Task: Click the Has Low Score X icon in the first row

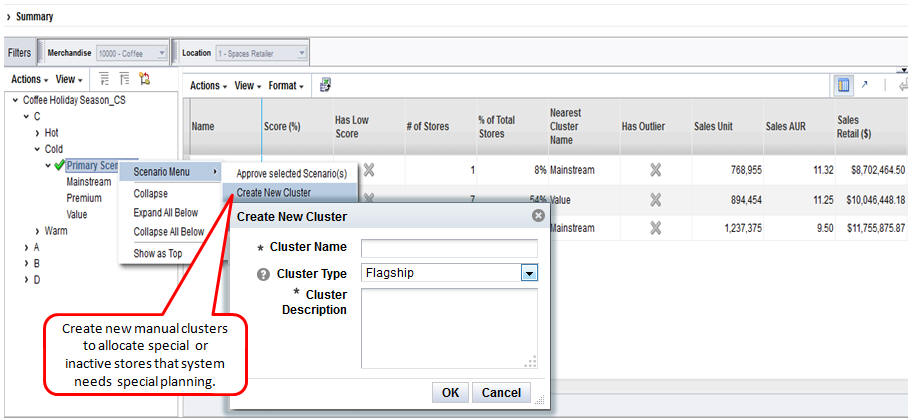Action: [x=368, y=170]
